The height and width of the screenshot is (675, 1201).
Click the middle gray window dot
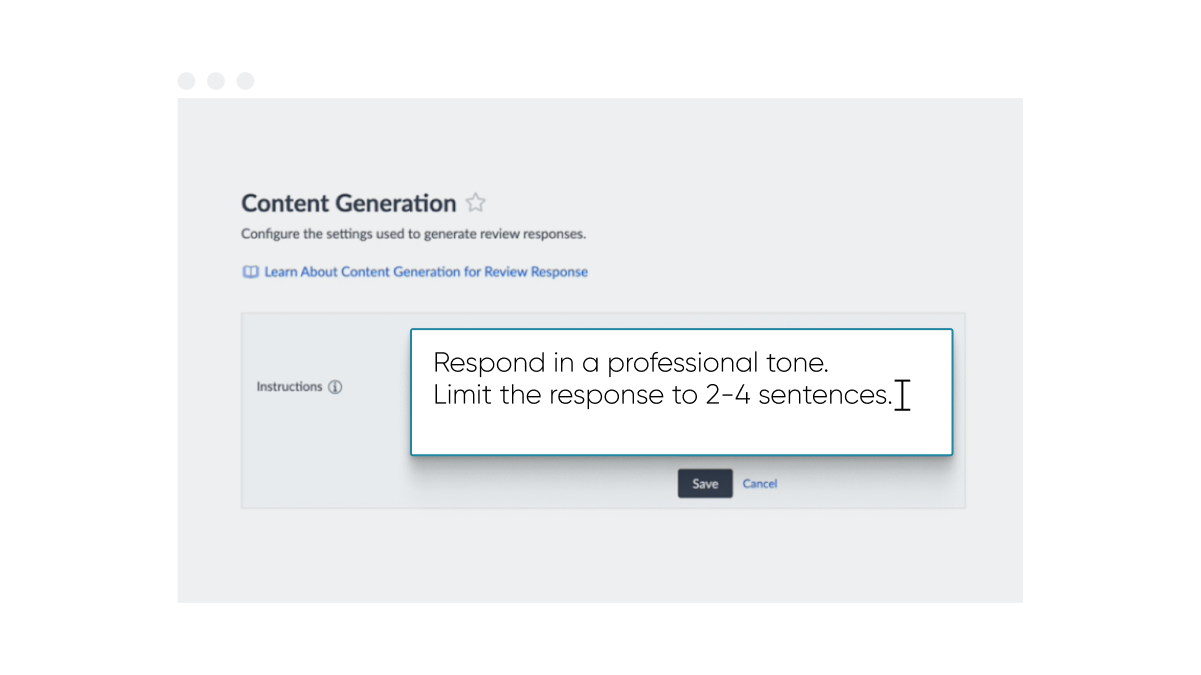tap(216, 81)
